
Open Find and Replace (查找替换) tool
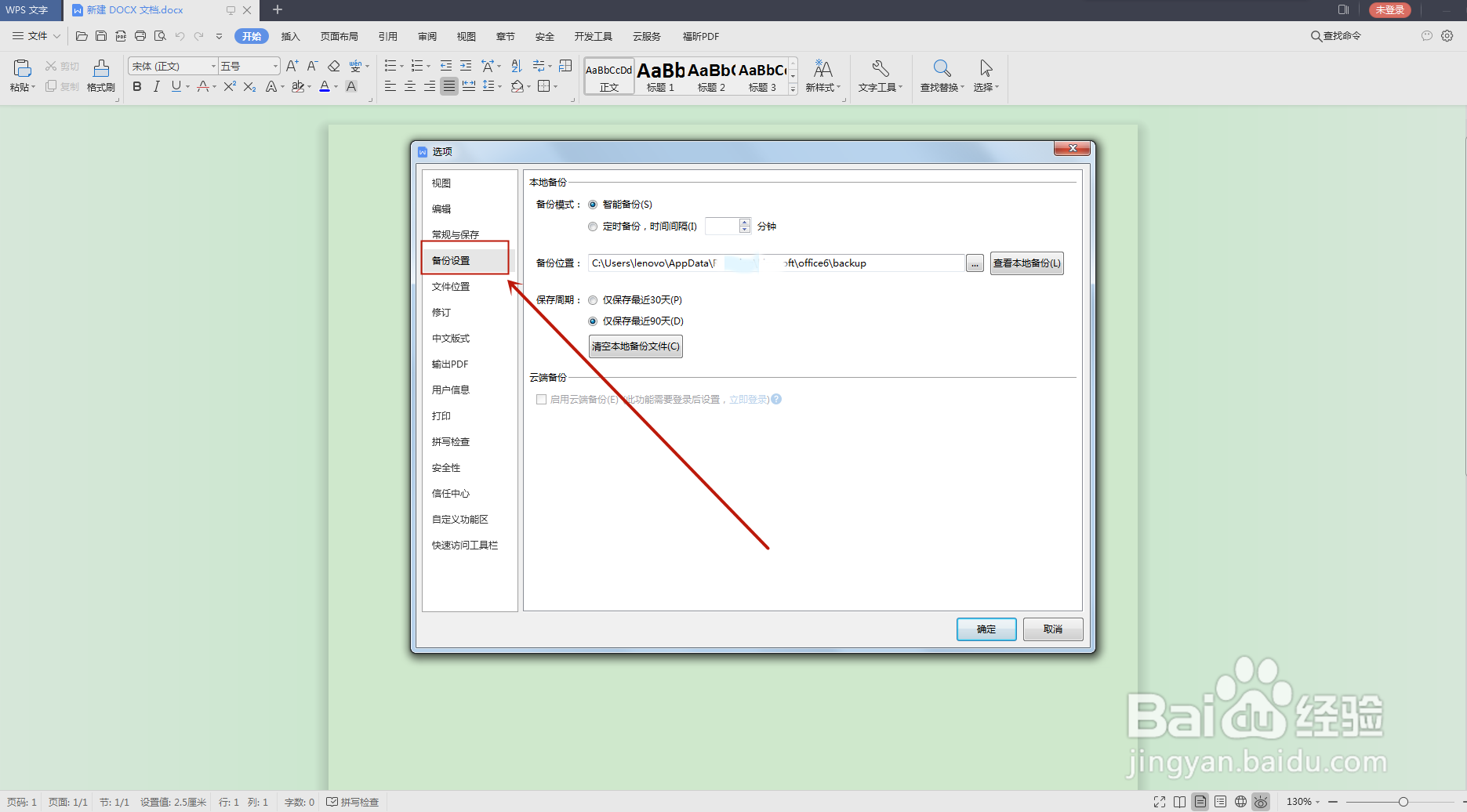(942, 76)
